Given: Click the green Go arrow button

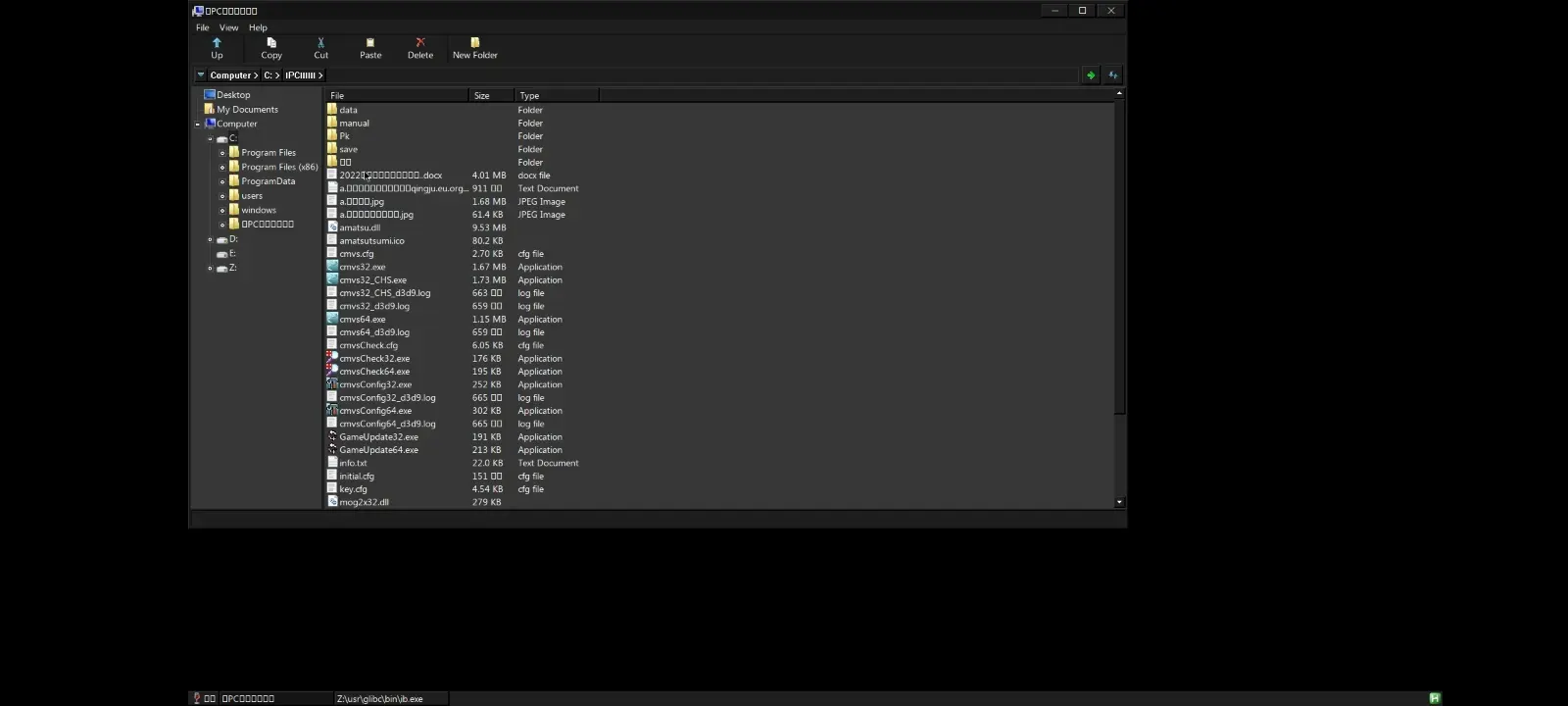Looking at the screenshot, I should click(1091, 75).
